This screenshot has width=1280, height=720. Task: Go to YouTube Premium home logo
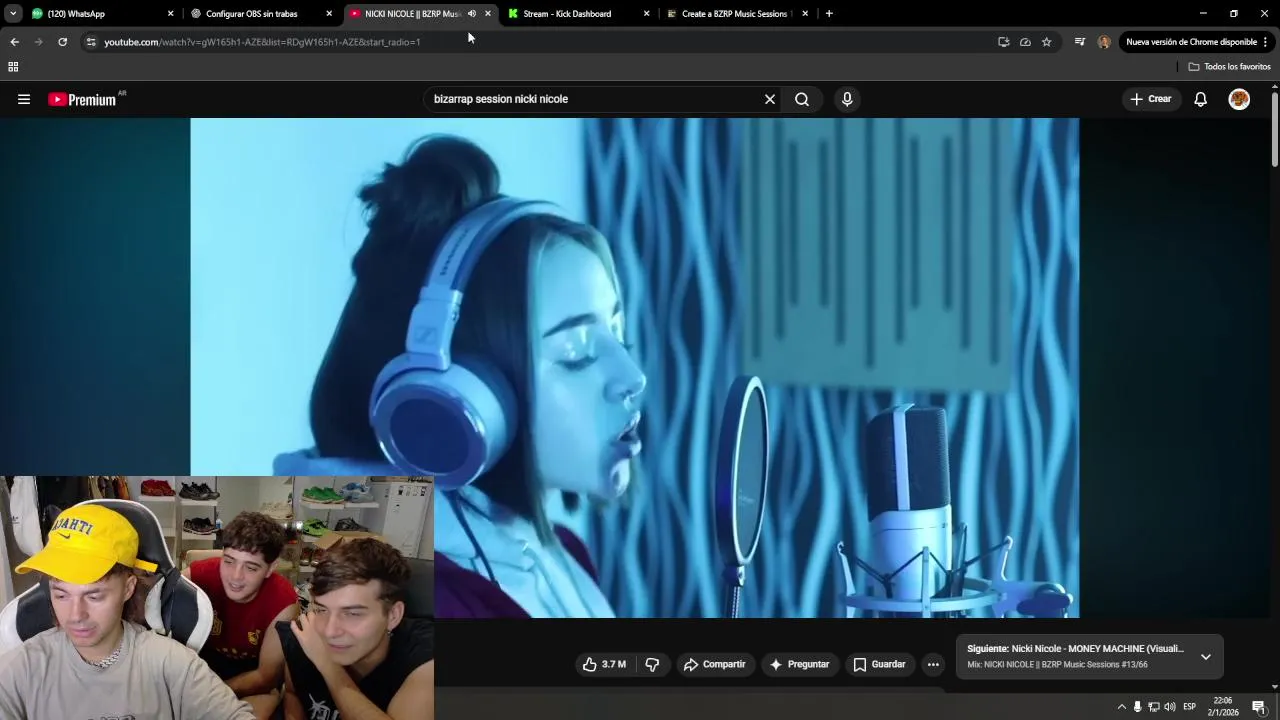click(82, 99)
